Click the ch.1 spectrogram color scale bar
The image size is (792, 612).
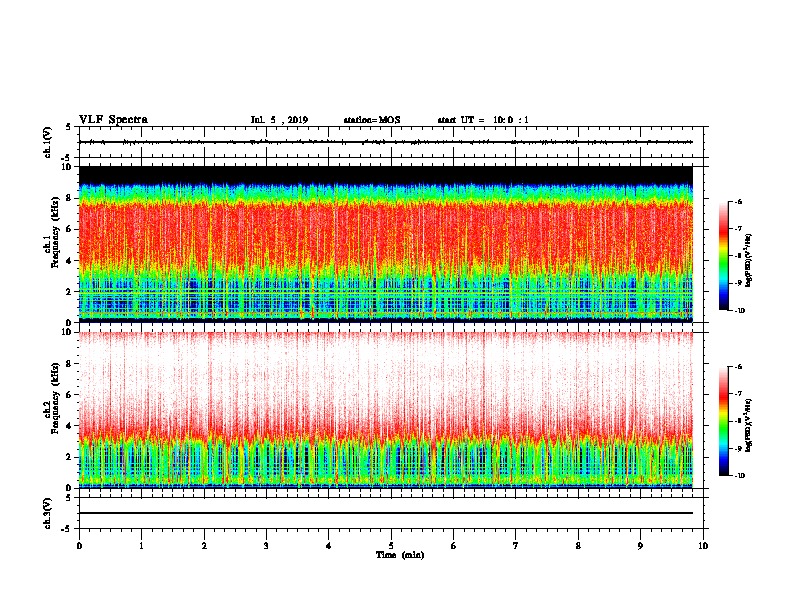tap(723, 256)
